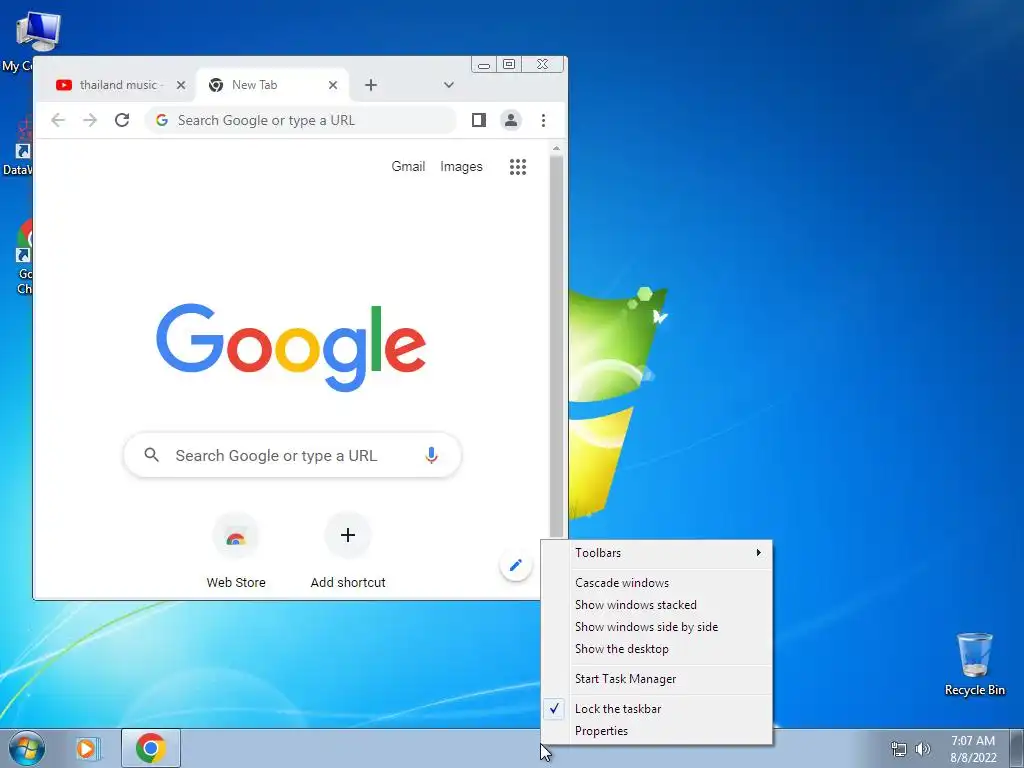The width and height of the screenshot is (1024, 768).
Task: Choose Cascade windows
Action: 657,583
